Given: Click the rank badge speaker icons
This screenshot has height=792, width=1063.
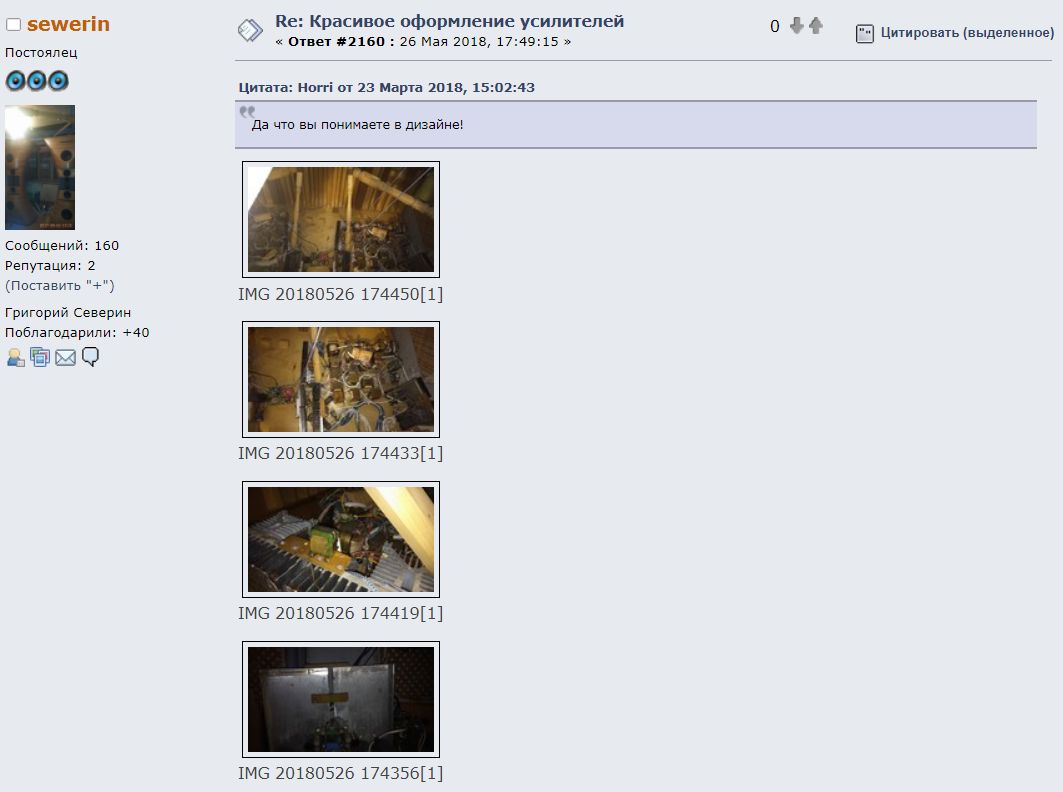Looking at the screenshot, I should tap(37, 81).
